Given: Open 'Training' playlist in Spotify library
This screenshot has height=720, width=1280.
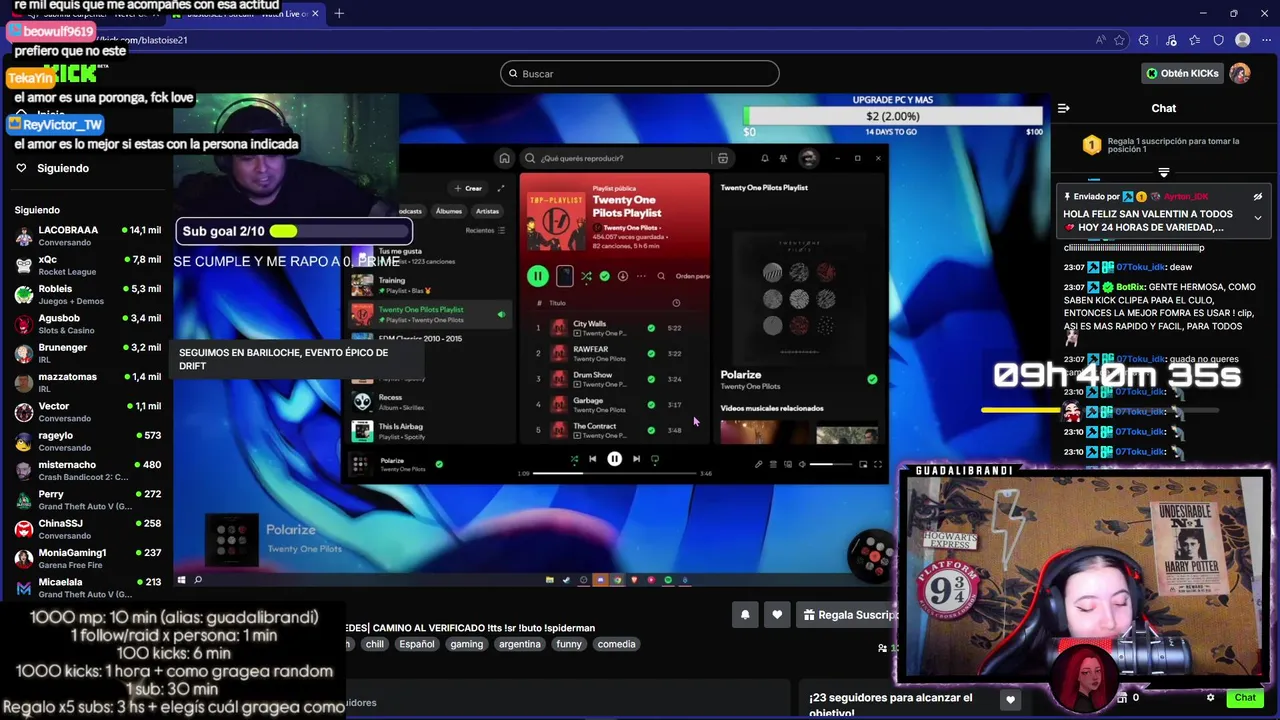Looking at the screenshot, I should [x=428, y=285].
